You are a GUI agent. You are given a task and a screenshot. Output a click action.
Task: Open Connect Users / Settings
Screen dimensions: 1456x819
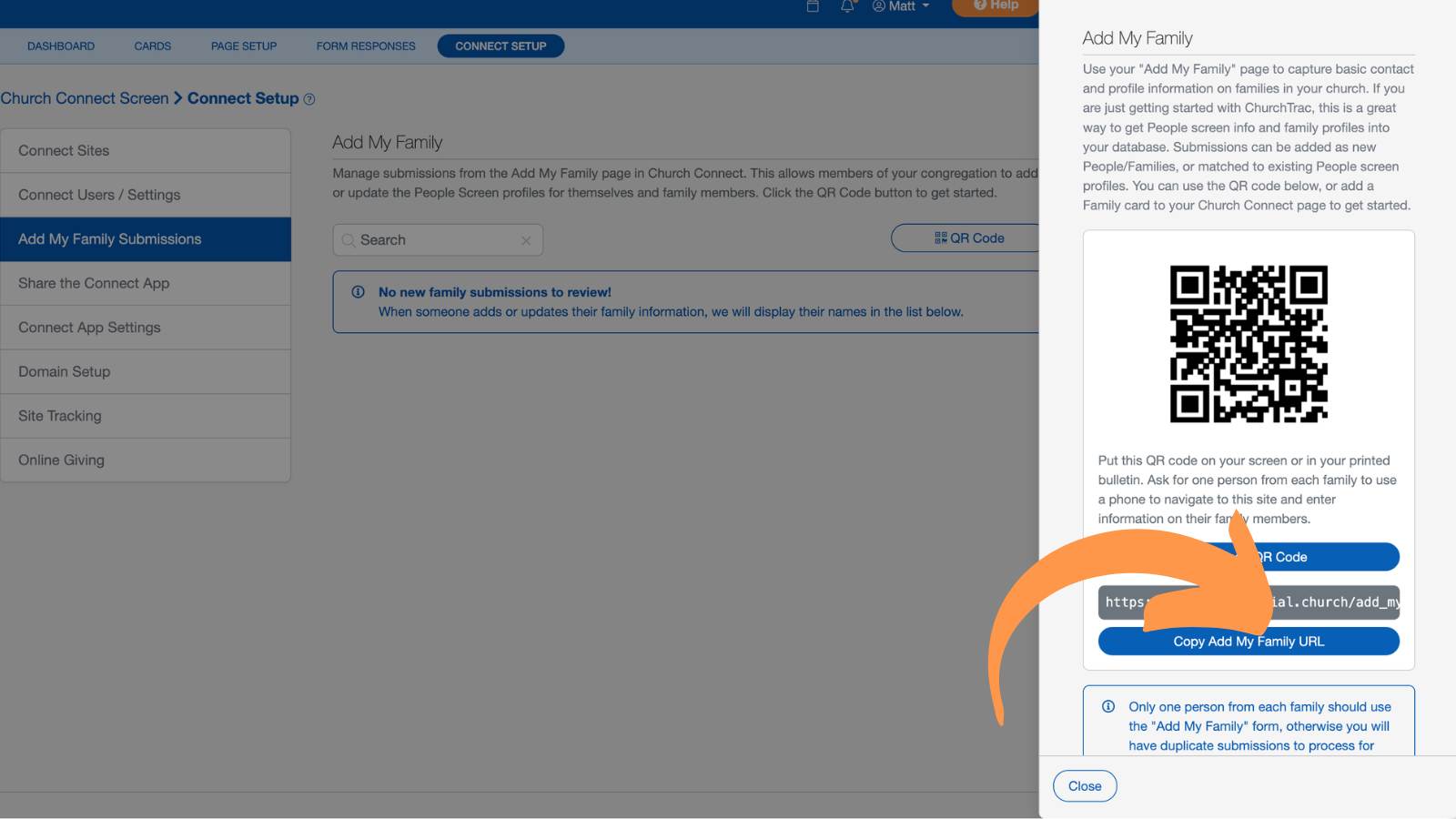coord(146,195)
